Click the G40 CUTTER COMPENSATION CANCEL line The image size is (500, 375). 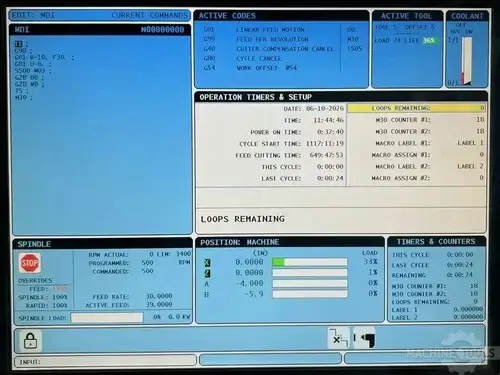pyautogui.click(x=268, y=49)
